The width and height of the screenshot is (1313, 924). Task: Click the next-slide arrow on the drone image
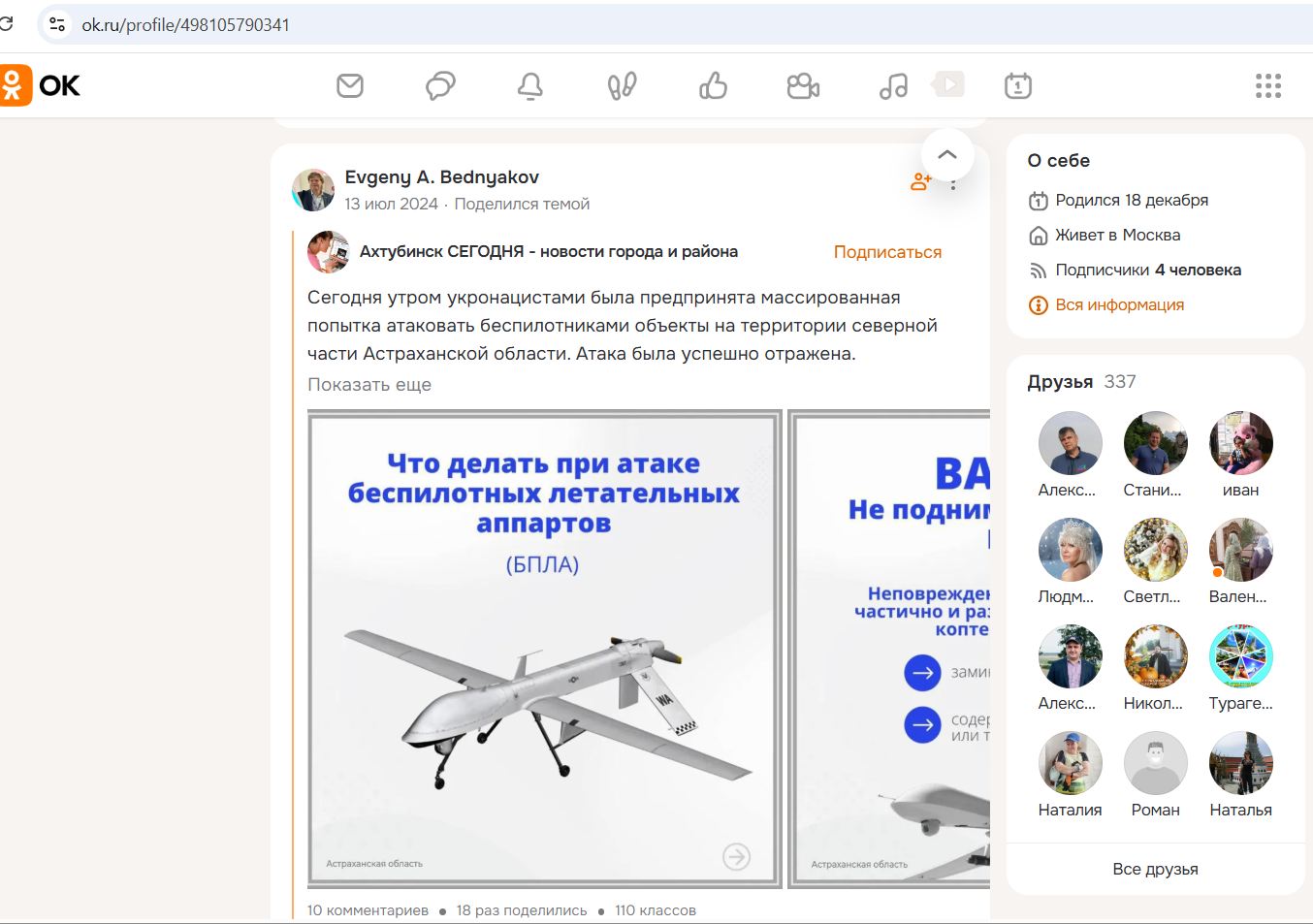pos(737,857)
